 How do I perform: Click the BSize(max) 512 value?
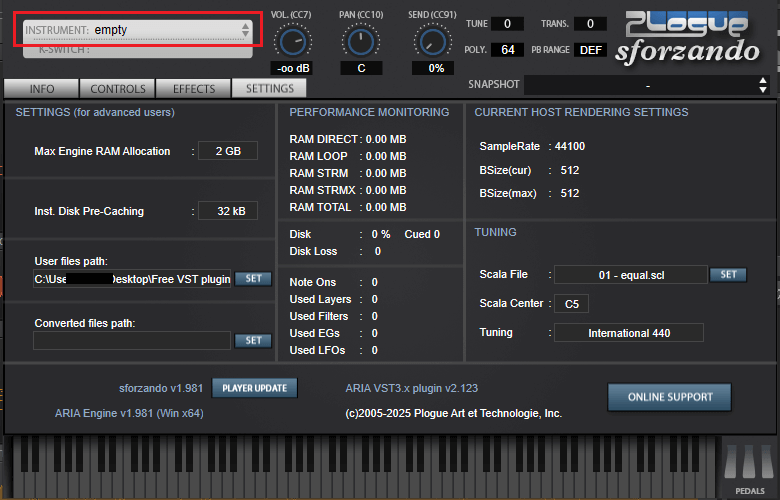(570, 193)
